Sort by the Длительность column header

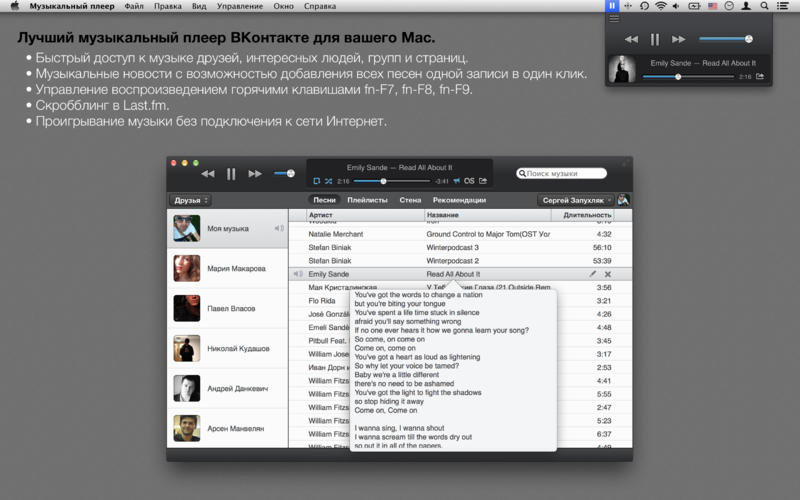pyautogui.click(x=583, y=215)
